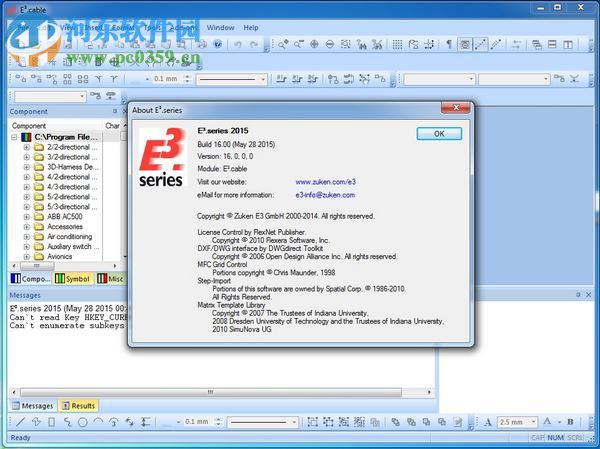Expand the 2/2-directional folder

26,147
